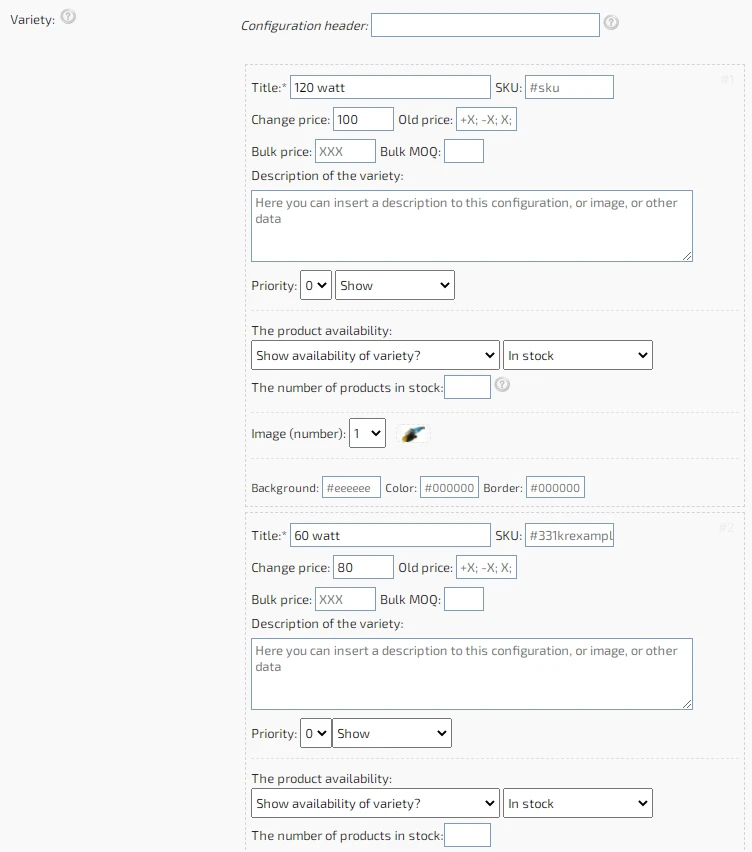The width and height of the screenshot is (752, 852).
Task: Expand first 'Show availability of variety?' dropdown
Action: point(375,355)
